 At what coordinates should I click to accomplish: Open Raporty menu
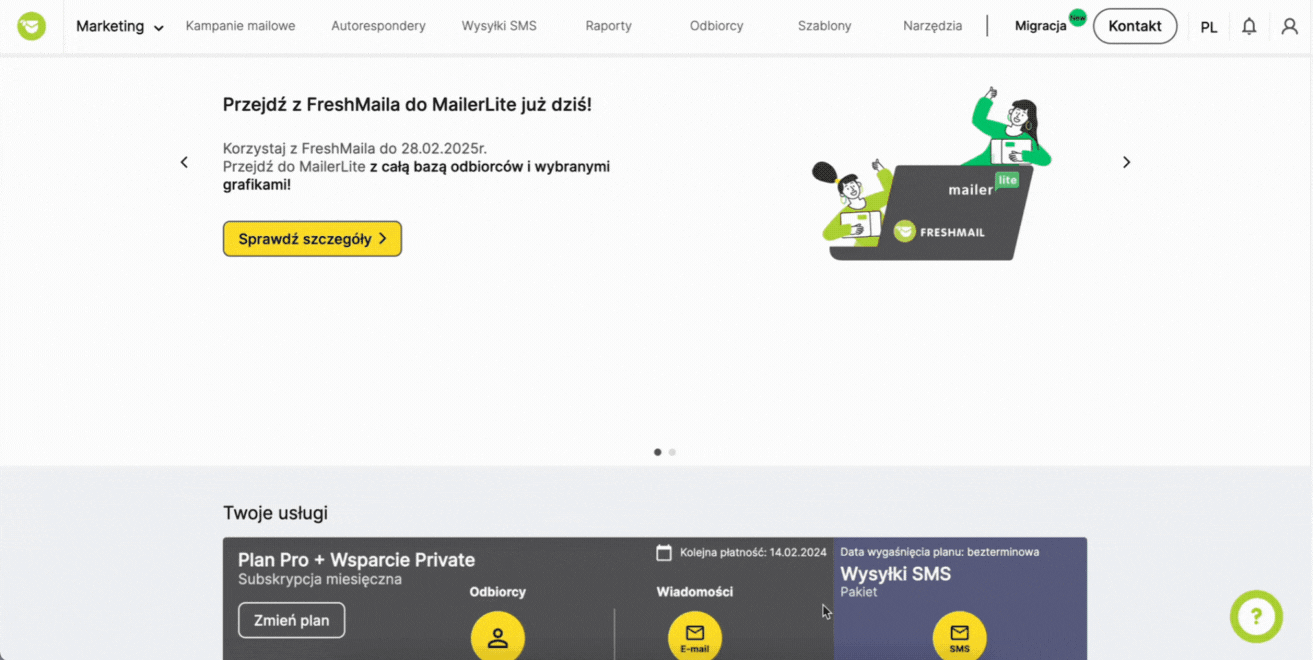coord(609,26)
